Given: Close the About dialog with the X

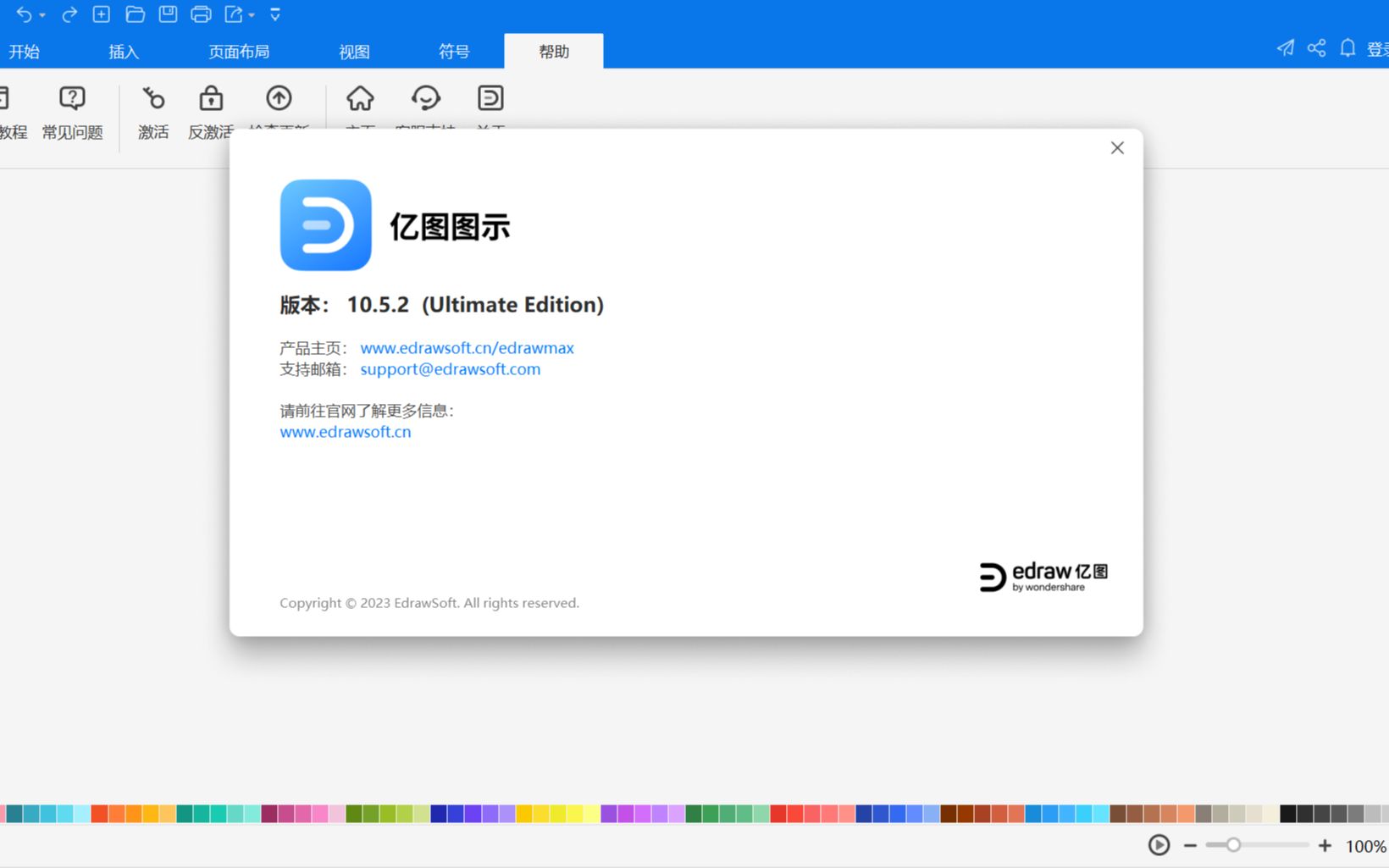Looking at the screenshot, I should click(1117, 148).
